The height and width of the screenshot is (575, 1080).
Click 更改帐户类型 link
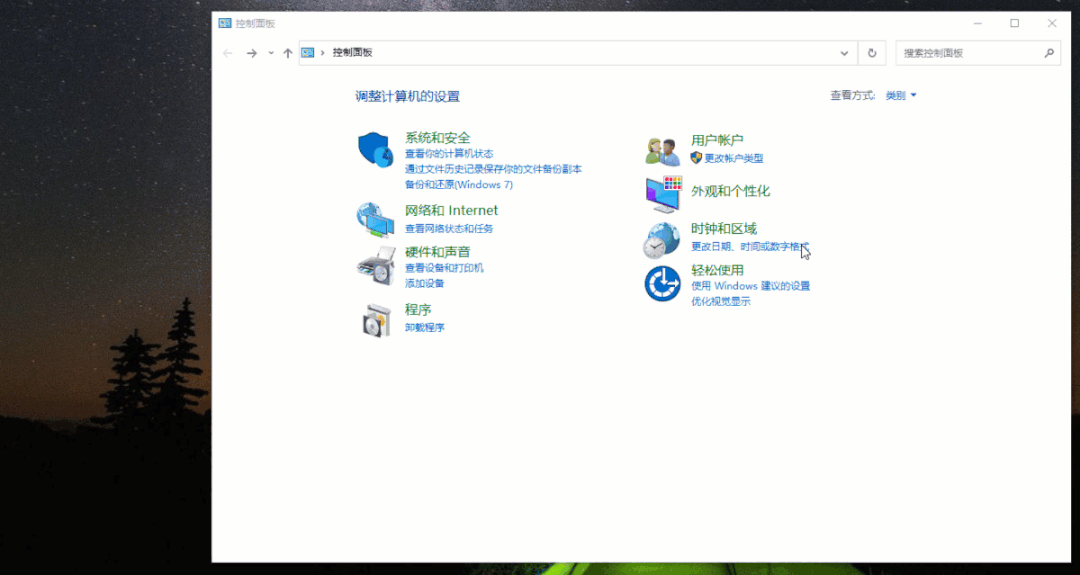coord(734,158)
